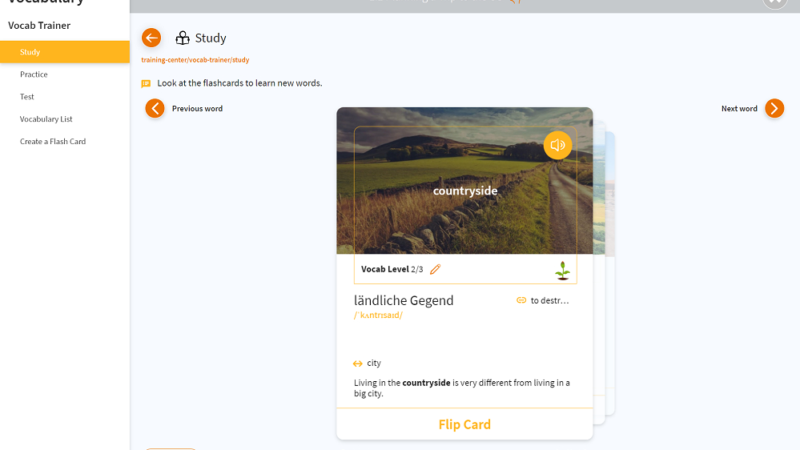Viewport: 800px width, 450px height.
Task: Click the phonetic transcription of countryside
Action: click(378, 315)
